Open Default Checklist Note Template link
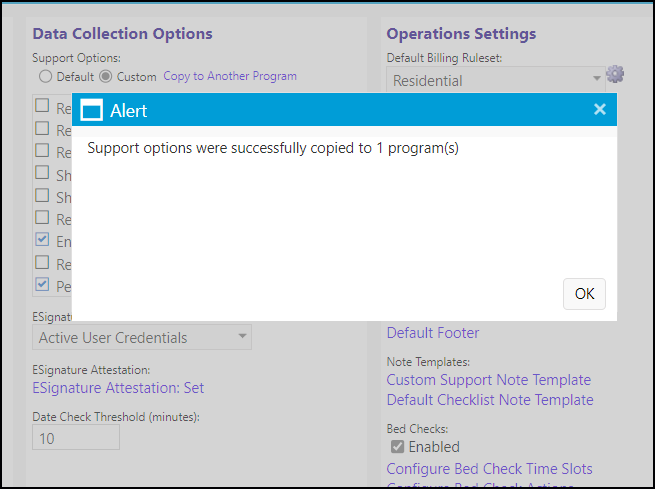The image size is (655, 489). click(x=490, y=400)
